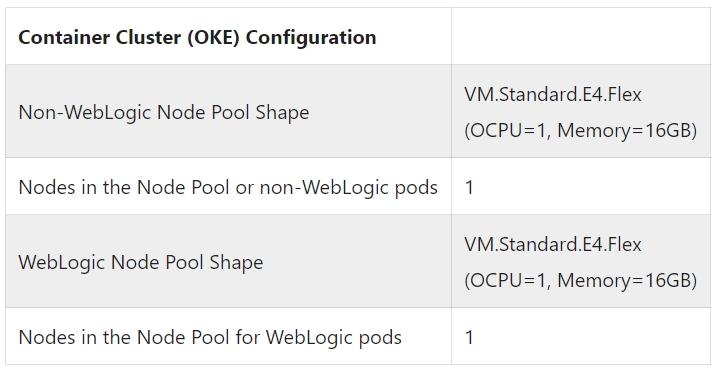Select Nodes in the Node Pool or non-WebLogic pods
The image size is (713, 368).
(x=228, y=187)
